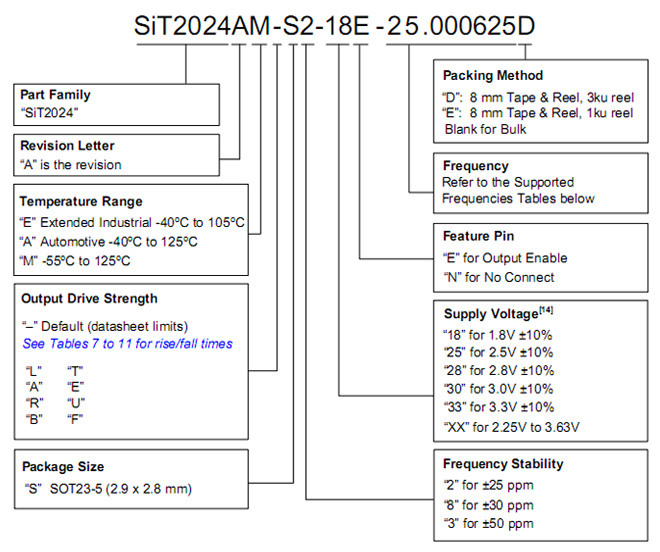Click the '"2" for ±25 ppm' line

[x=489, y=485]
